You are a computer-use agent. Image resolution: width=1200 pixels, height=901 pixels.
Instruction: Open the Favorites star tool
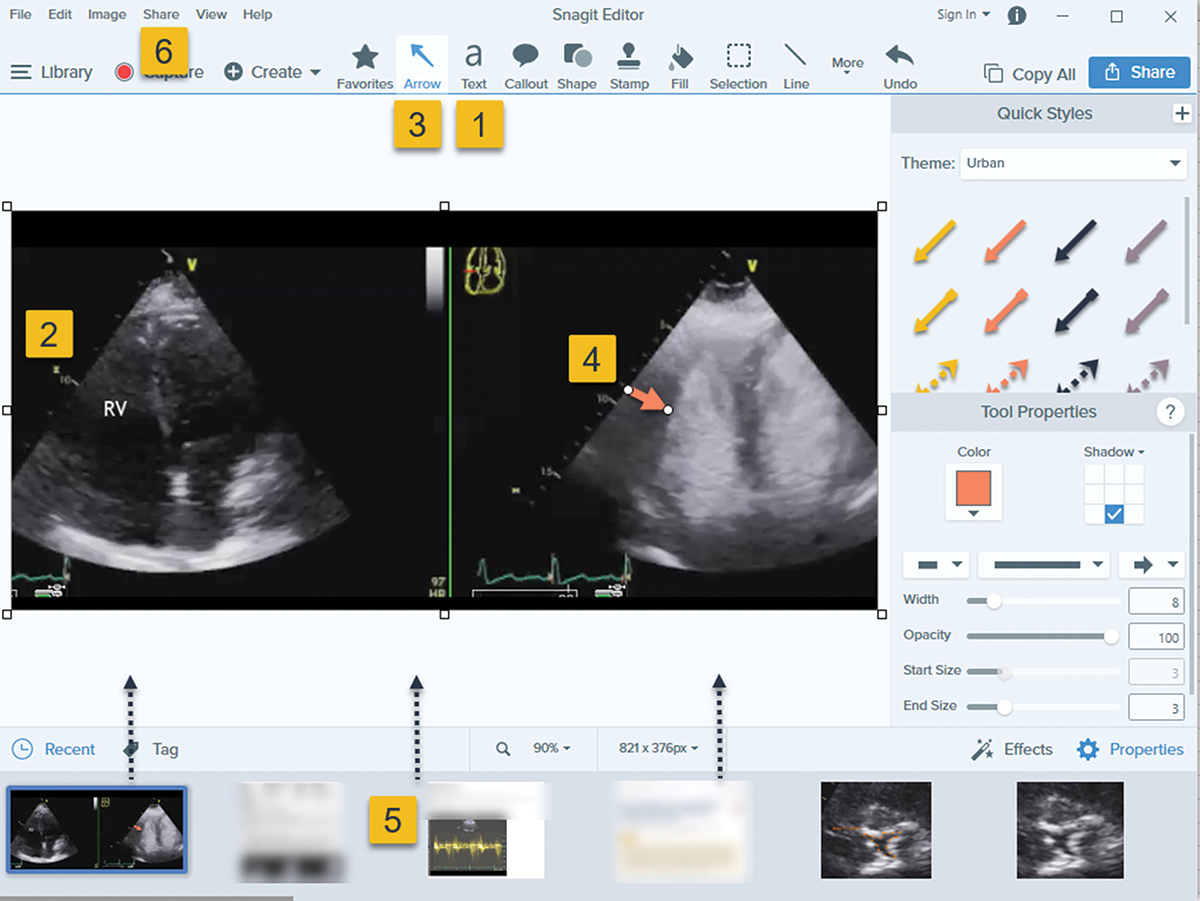click(x=365, y=66)
